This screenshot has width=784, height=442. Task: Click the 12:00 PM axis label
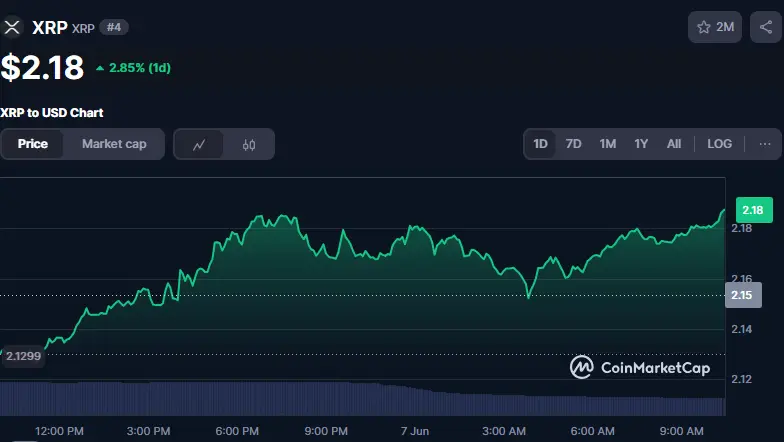(59, 431)
